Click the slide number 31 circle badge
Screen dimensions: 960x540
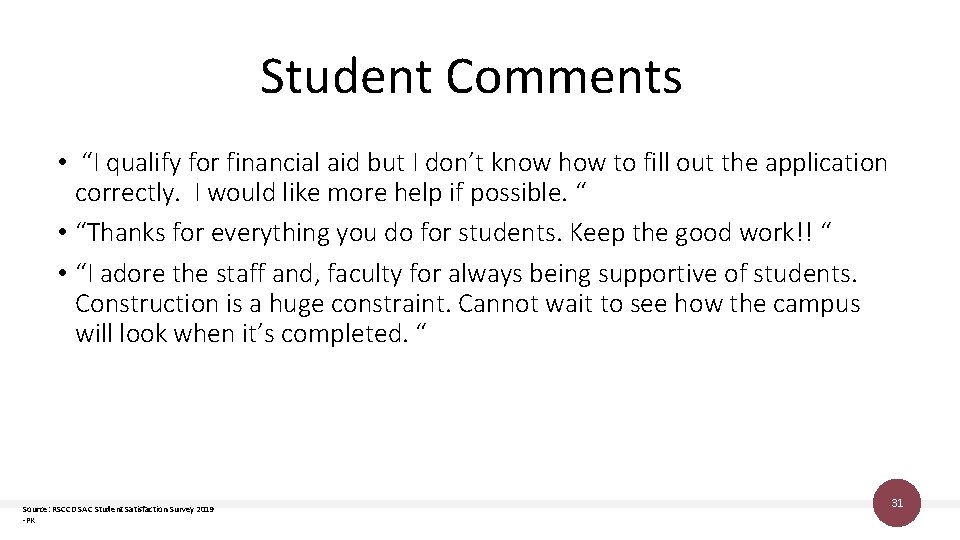[897, 503]
